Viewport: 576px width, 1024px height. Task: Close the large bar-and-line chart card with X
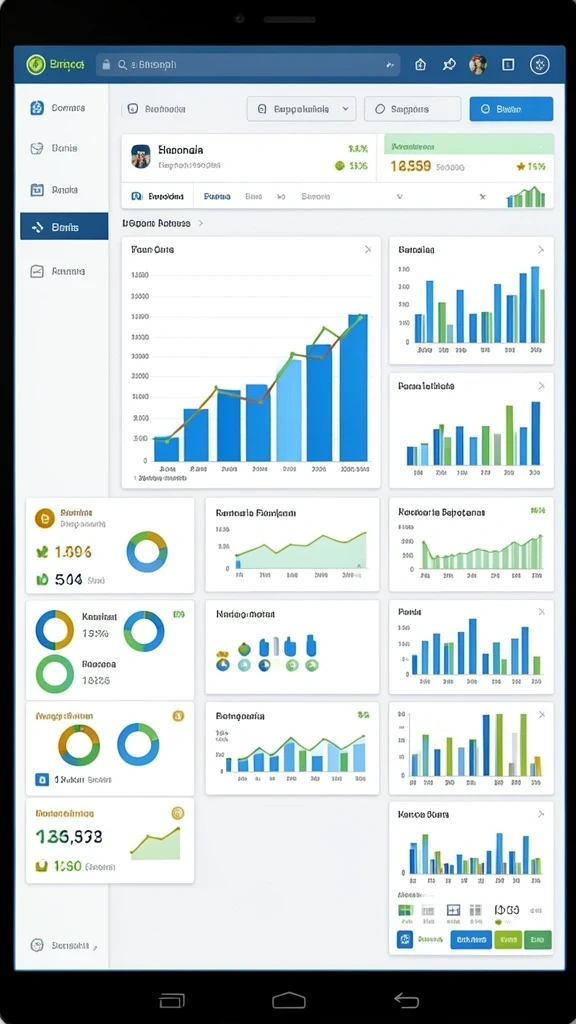click(368, 249)
